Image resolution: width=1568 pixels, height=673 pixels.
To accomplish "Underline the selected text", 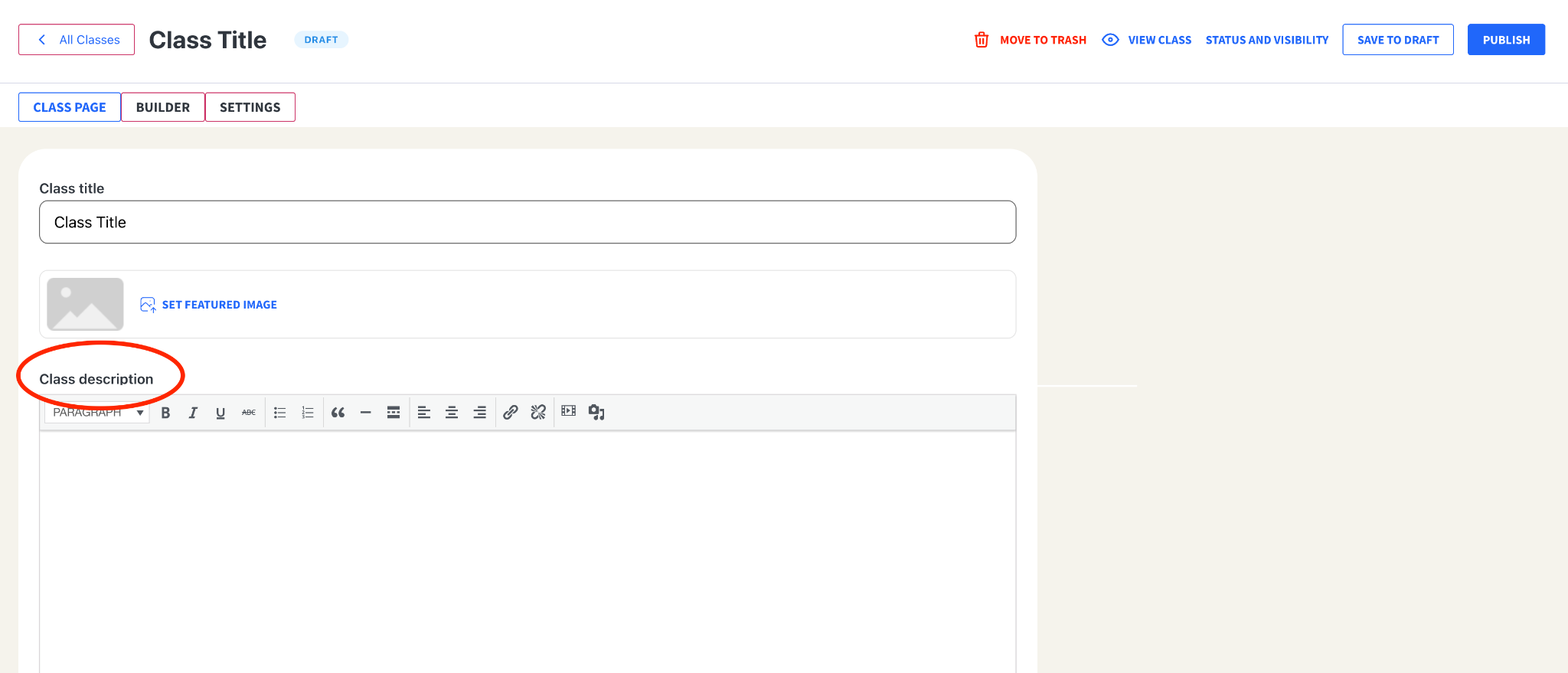I will click(220, 413).
